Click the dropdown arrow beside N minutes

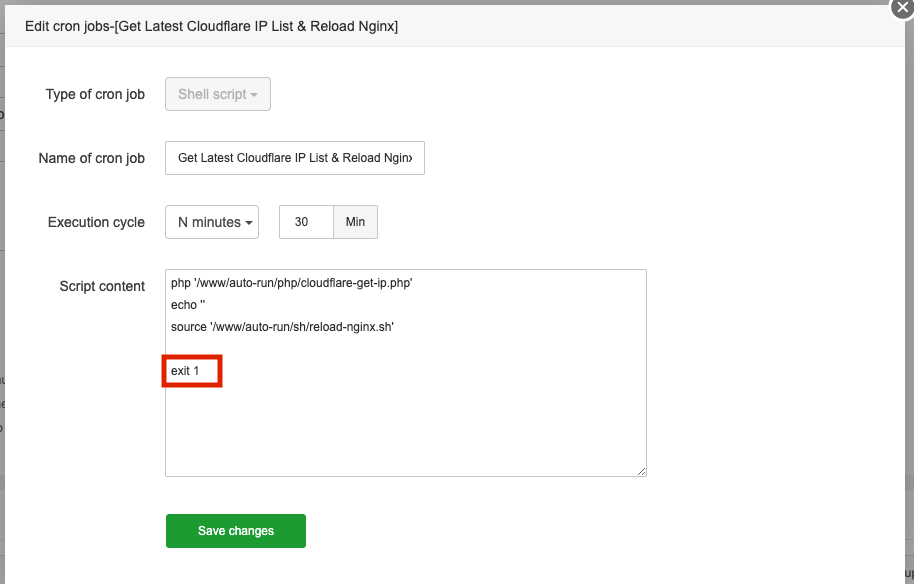pyautogui.click(x=245, y=221)
